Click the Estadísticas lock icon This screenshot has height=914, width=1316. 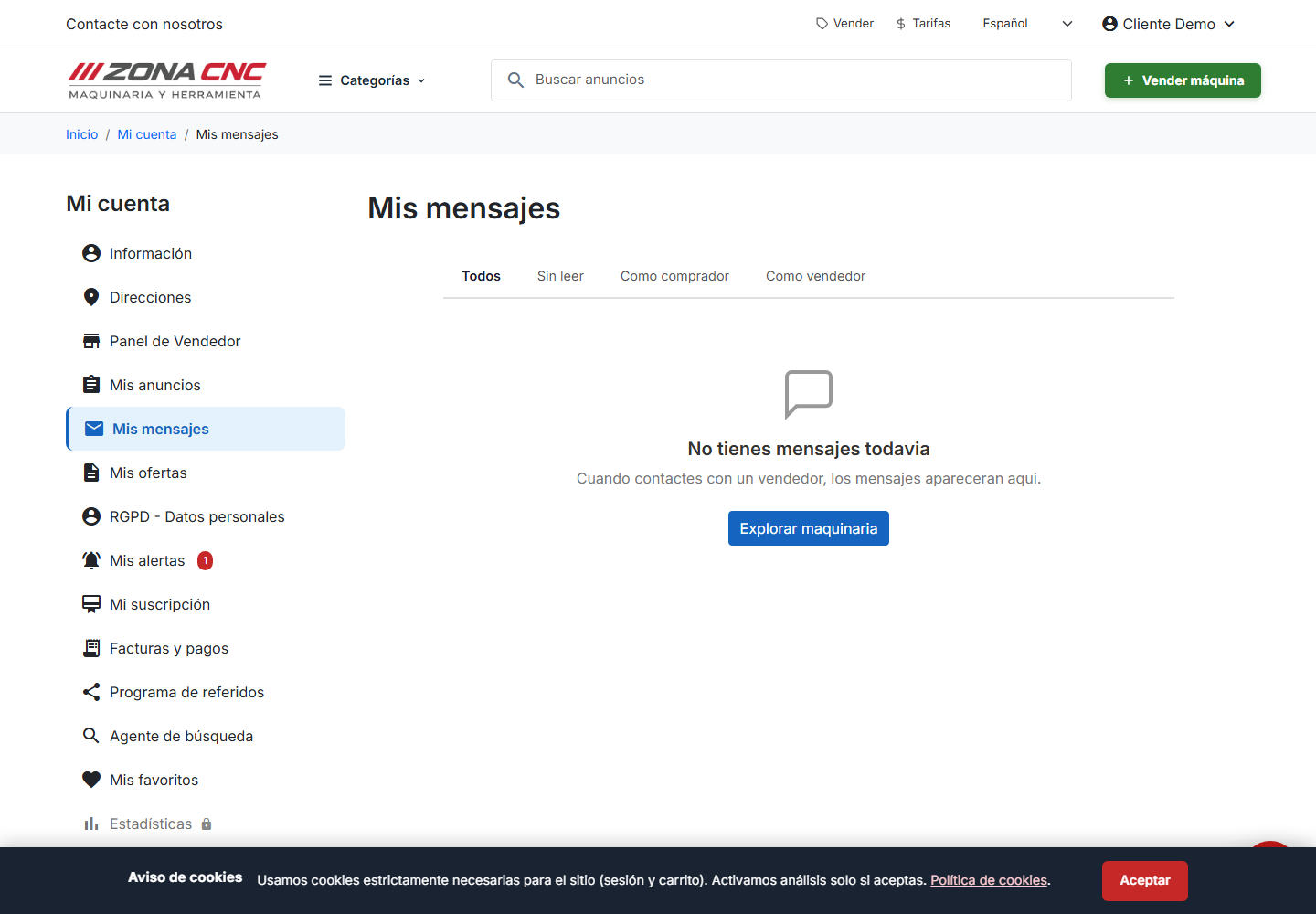click(x=207, y=824)
